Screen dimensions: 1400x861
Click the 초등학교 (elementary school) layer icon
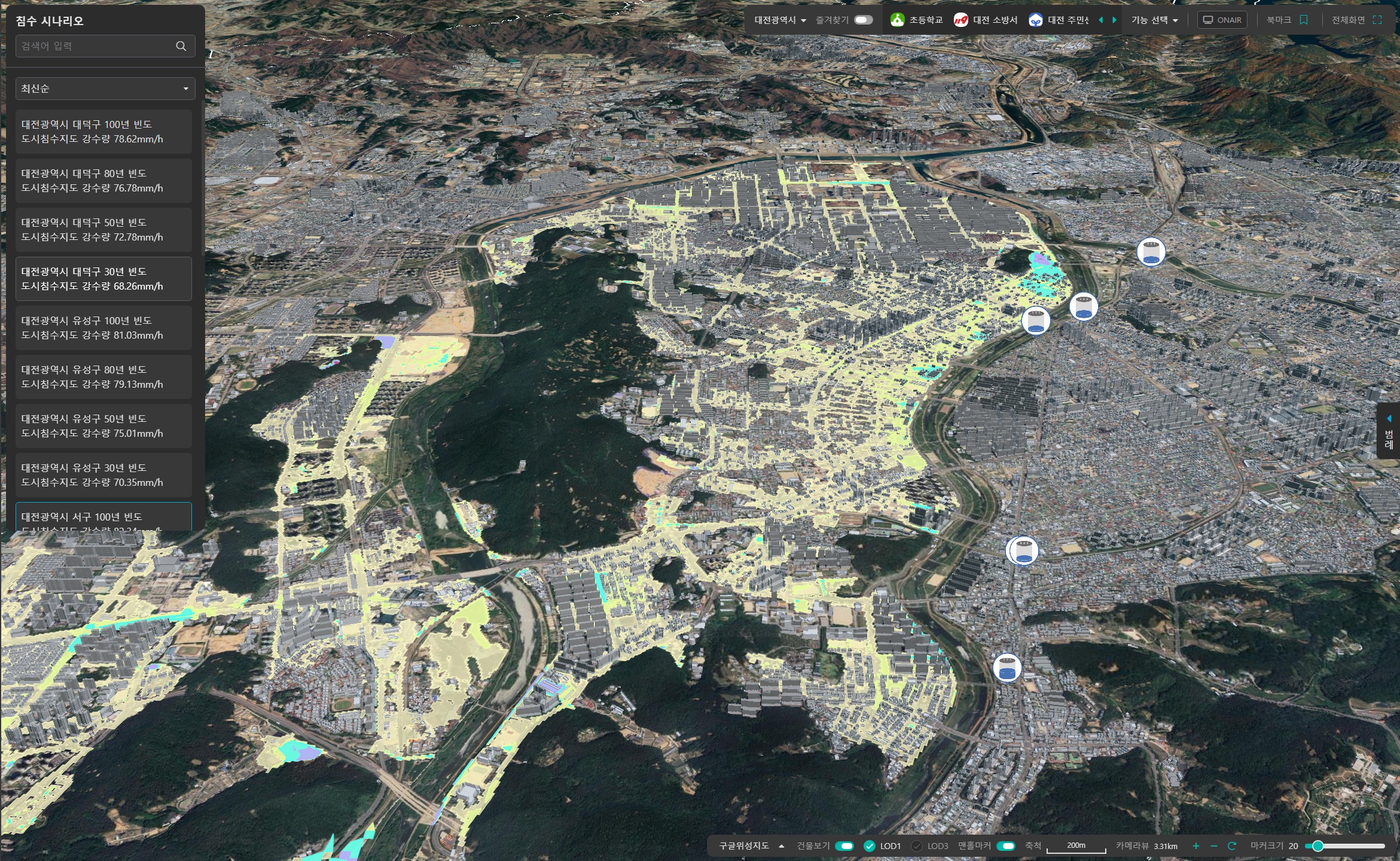(x=897, y=20)
